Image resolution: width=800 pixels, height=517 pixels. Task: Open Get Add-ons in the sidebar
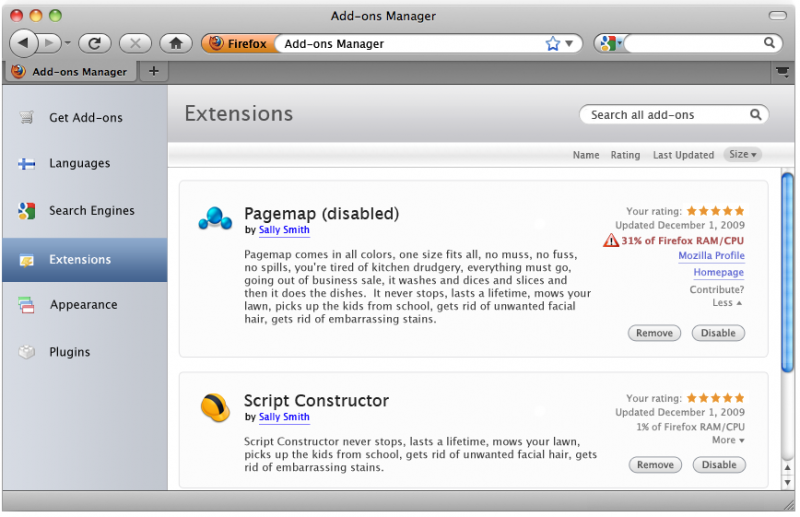coord(85,117)
